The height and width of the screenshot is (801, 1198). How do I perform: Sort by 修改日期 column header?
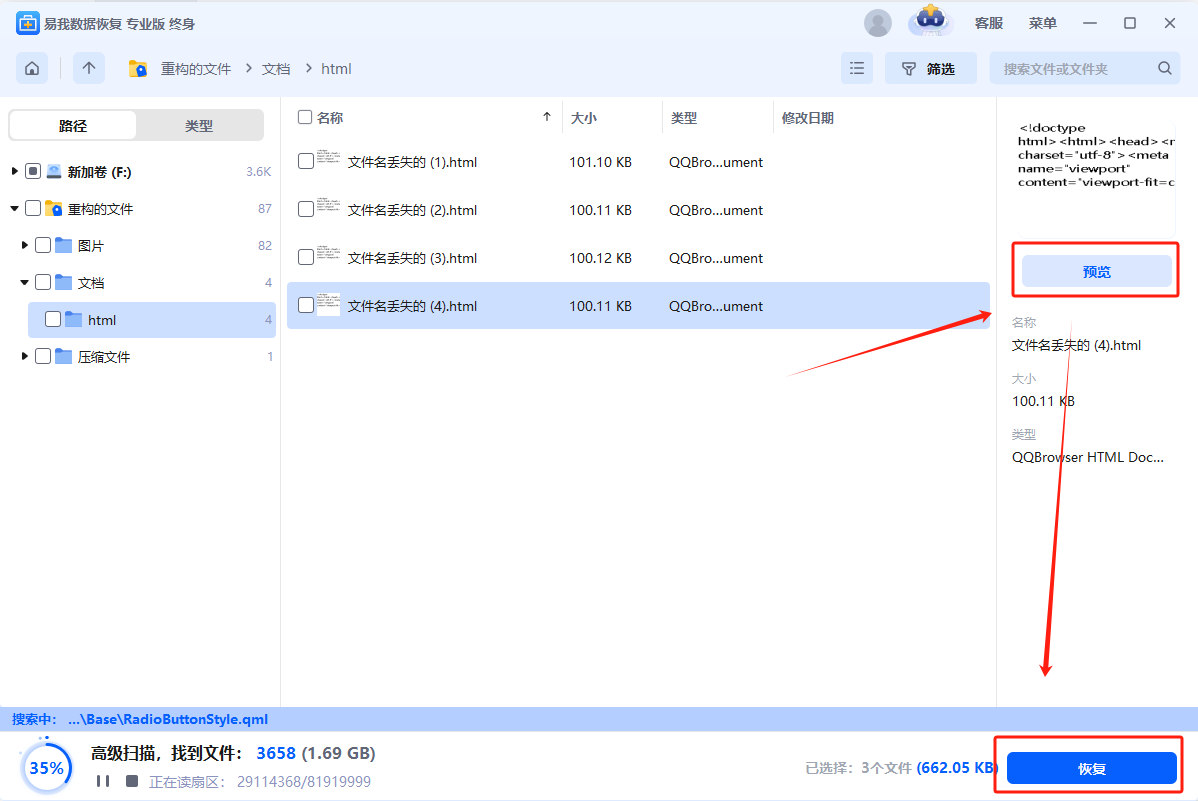[x=808, y=118]
